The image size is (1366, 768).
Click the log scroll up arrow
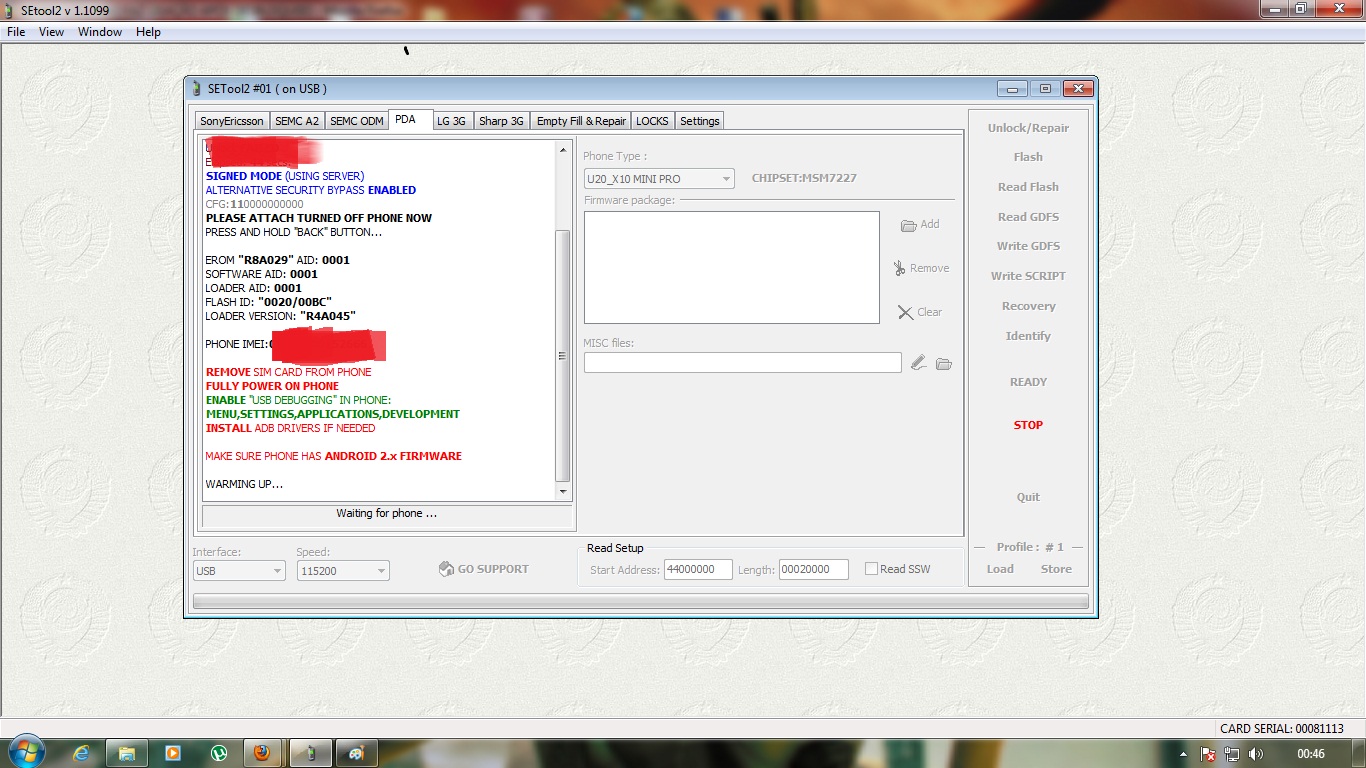[x=563, y=150]
